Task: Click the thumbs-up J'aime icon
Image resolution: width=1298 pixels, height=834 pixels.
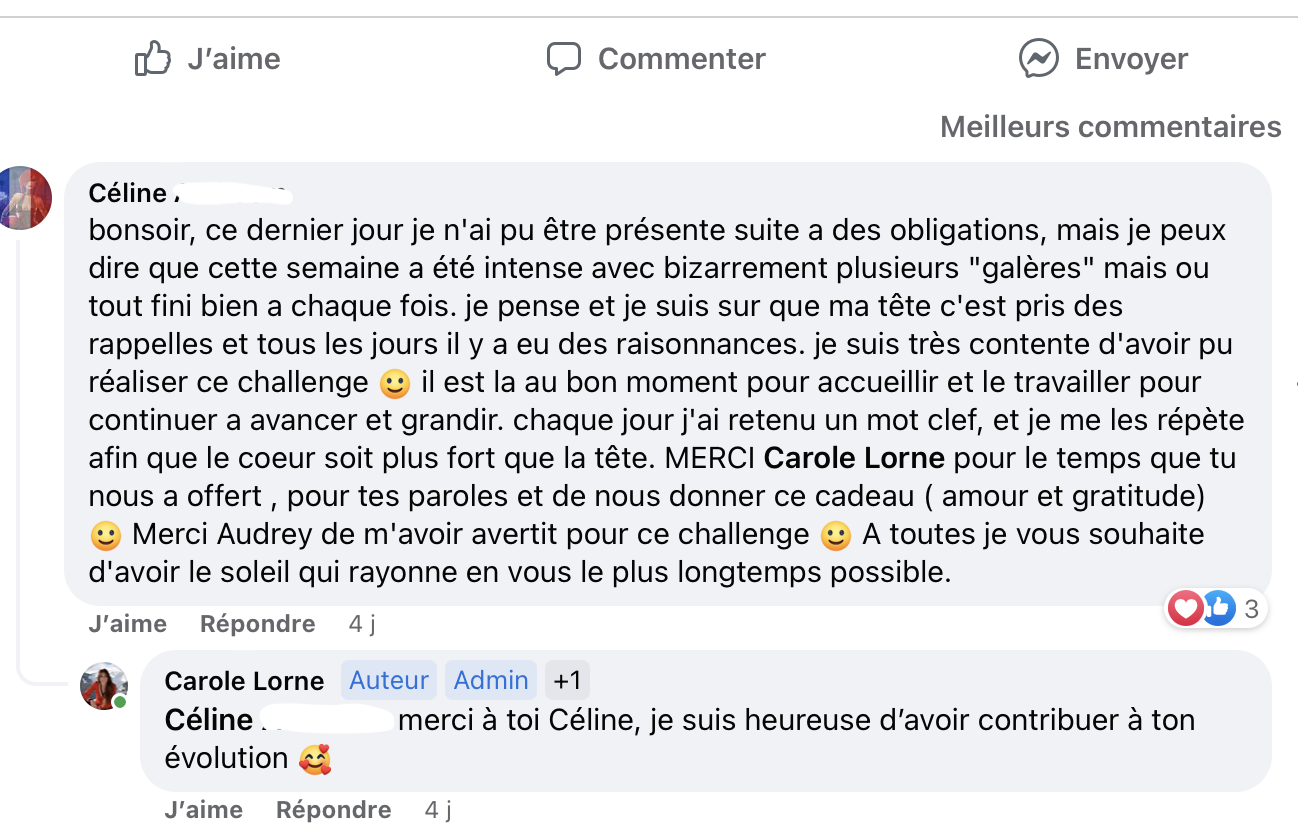Action: pyautogui.click(x=153, y=59)
